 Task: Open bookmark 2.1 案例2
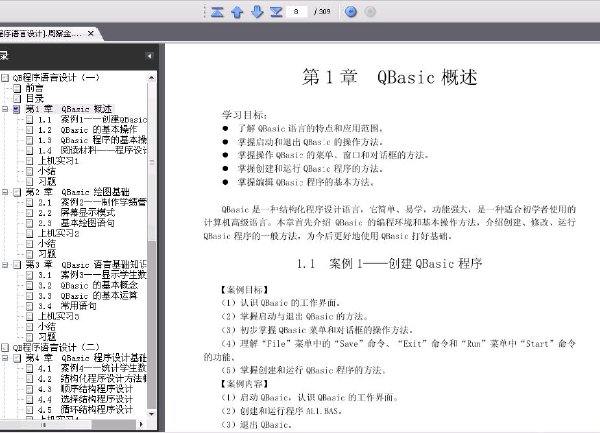(92, 202)
